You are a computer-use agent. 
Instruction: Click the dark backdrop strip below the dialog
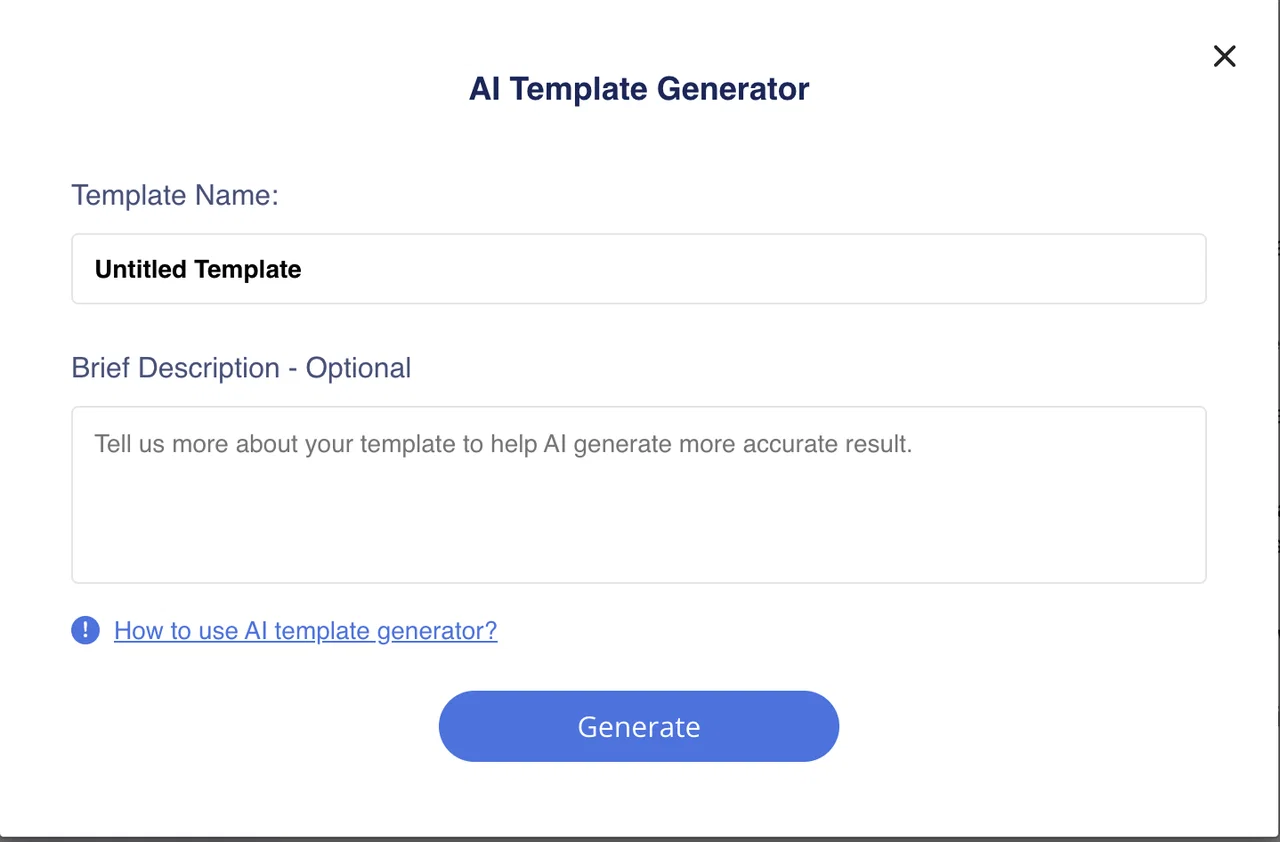tap(639, 839)
